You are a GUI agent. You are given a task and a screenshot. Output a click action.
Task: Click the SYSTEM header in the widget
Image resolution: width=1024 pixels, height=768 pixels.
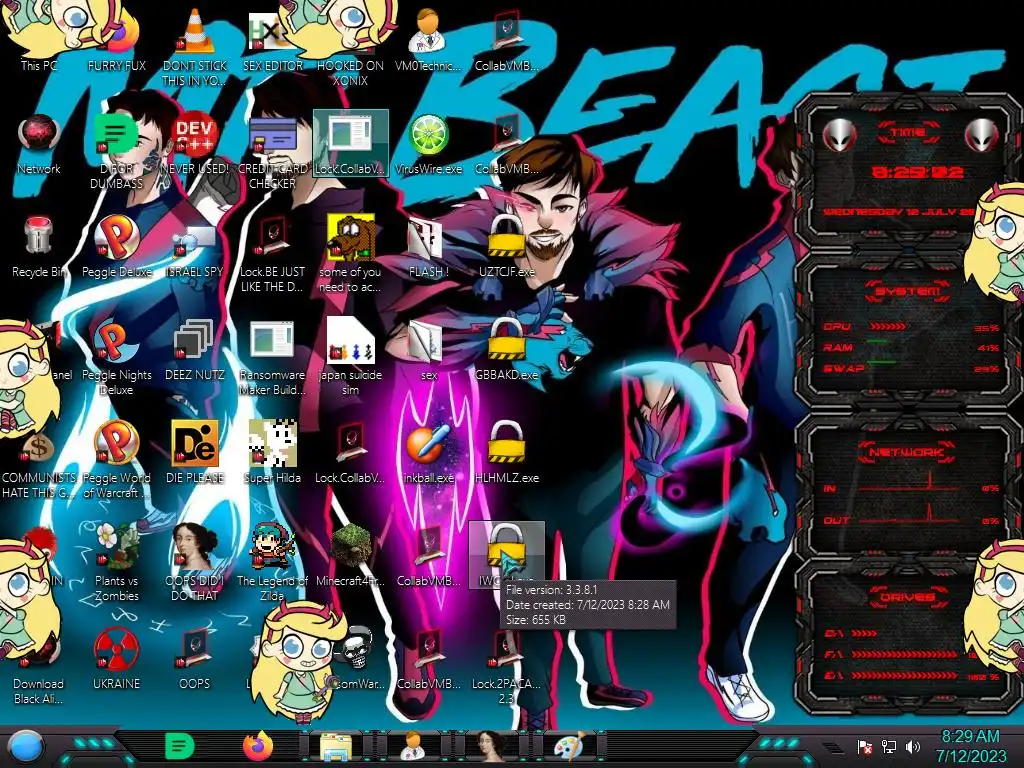coord(907,291)
